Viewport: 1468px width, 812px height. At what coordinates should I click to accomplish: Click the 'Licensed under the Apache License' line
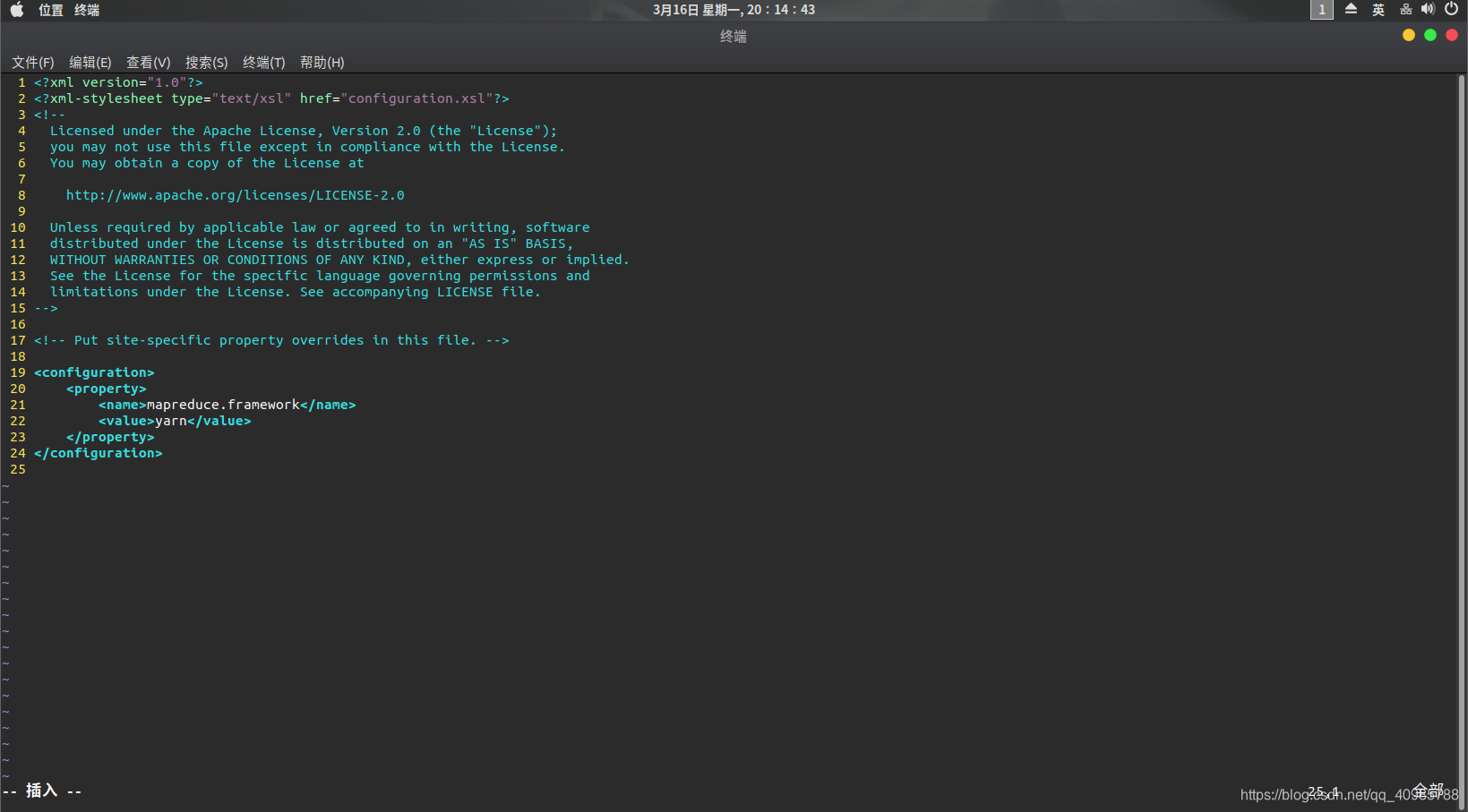click(x=304, y=131)
